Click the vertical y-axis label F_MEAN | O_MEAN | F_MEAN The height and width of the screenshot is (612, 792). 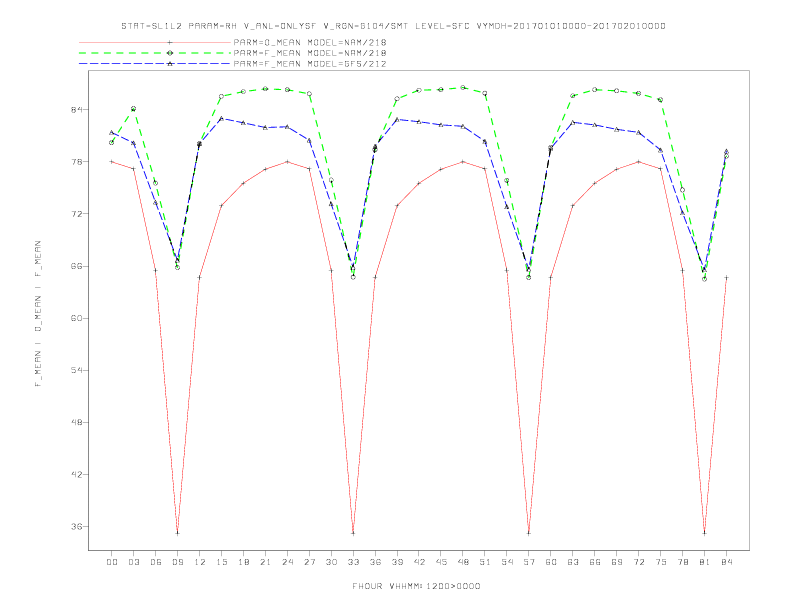click(38, 314)
